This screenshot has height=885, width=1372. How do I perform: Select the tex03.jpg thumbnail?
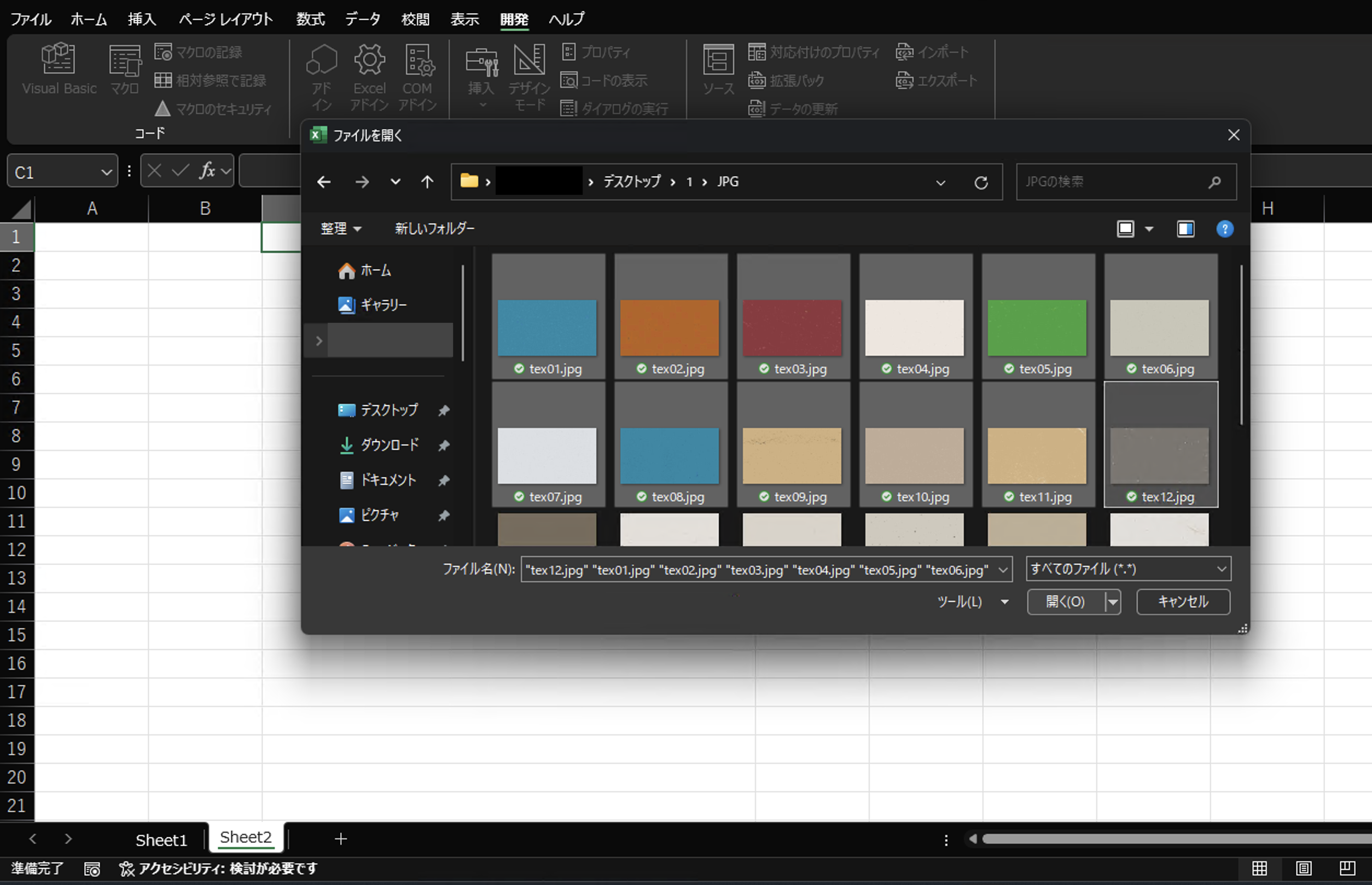[x=793, y=328]
